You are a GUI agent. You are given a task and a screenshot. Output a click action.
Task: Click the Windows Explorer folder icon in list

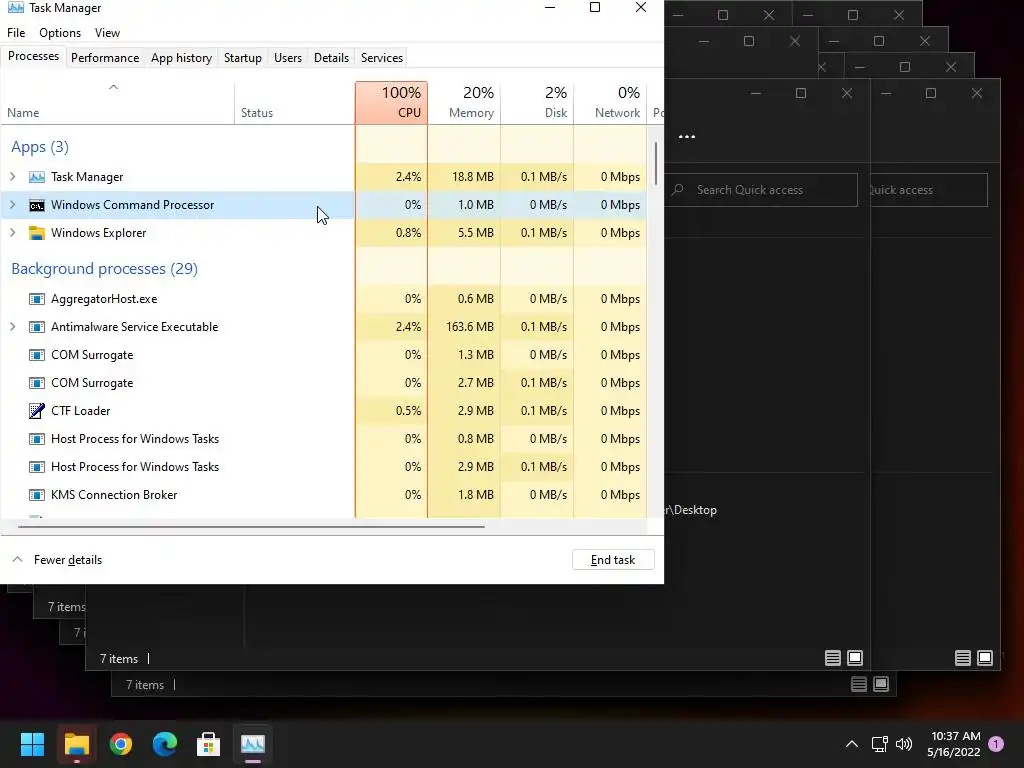[x=37, y=233]
